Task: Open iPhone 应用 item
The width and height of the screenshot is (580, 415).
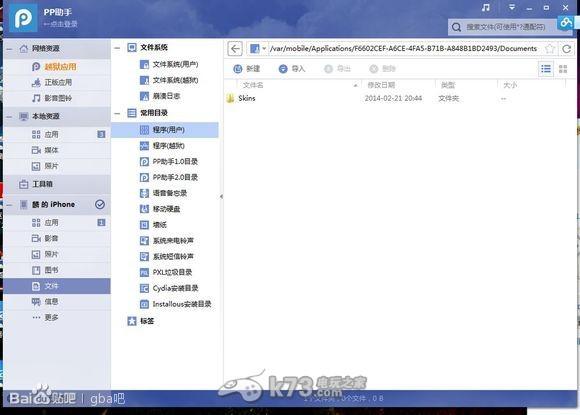Action: click(57, 223)
